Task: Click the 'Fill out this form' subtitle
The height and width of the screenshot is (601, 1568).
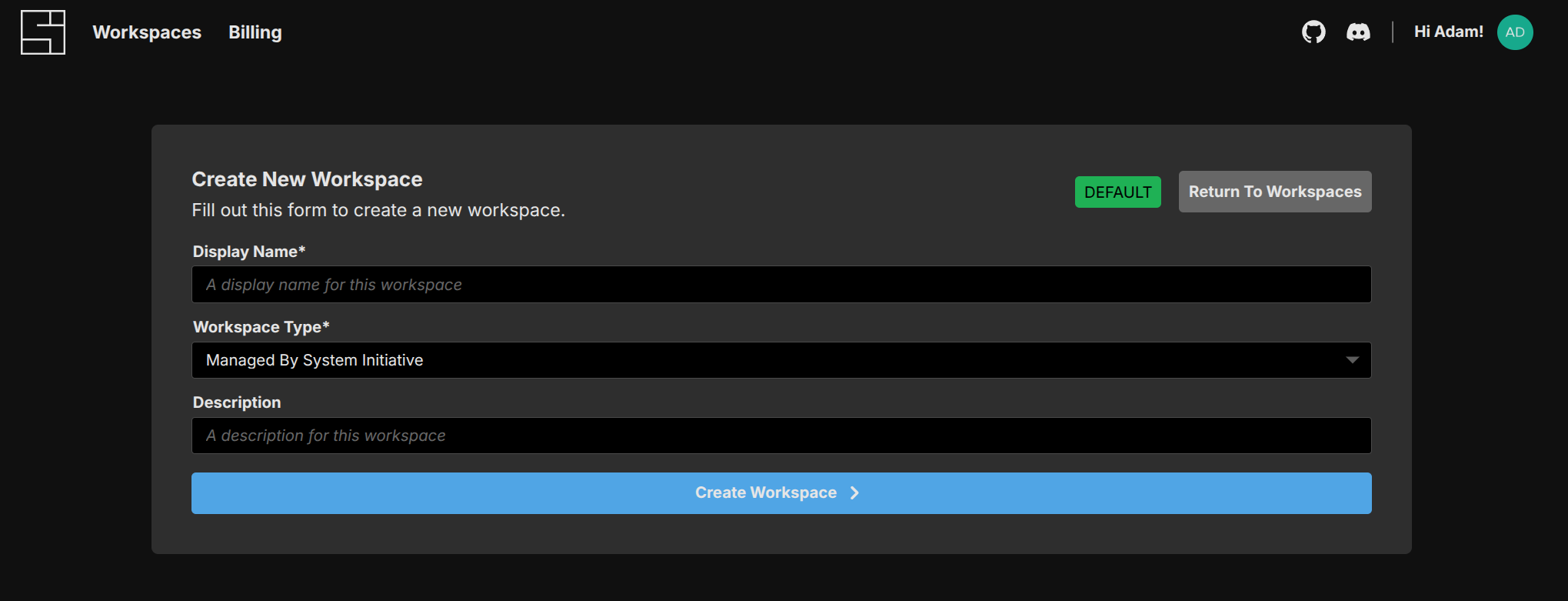Action: 378,210
